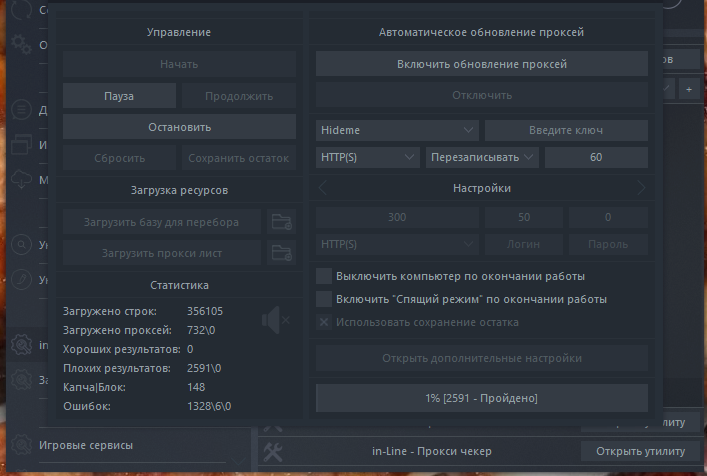707x476 pixels.
Task: Click the magnifier search icon in left sidebar
Action: [21, 244]
